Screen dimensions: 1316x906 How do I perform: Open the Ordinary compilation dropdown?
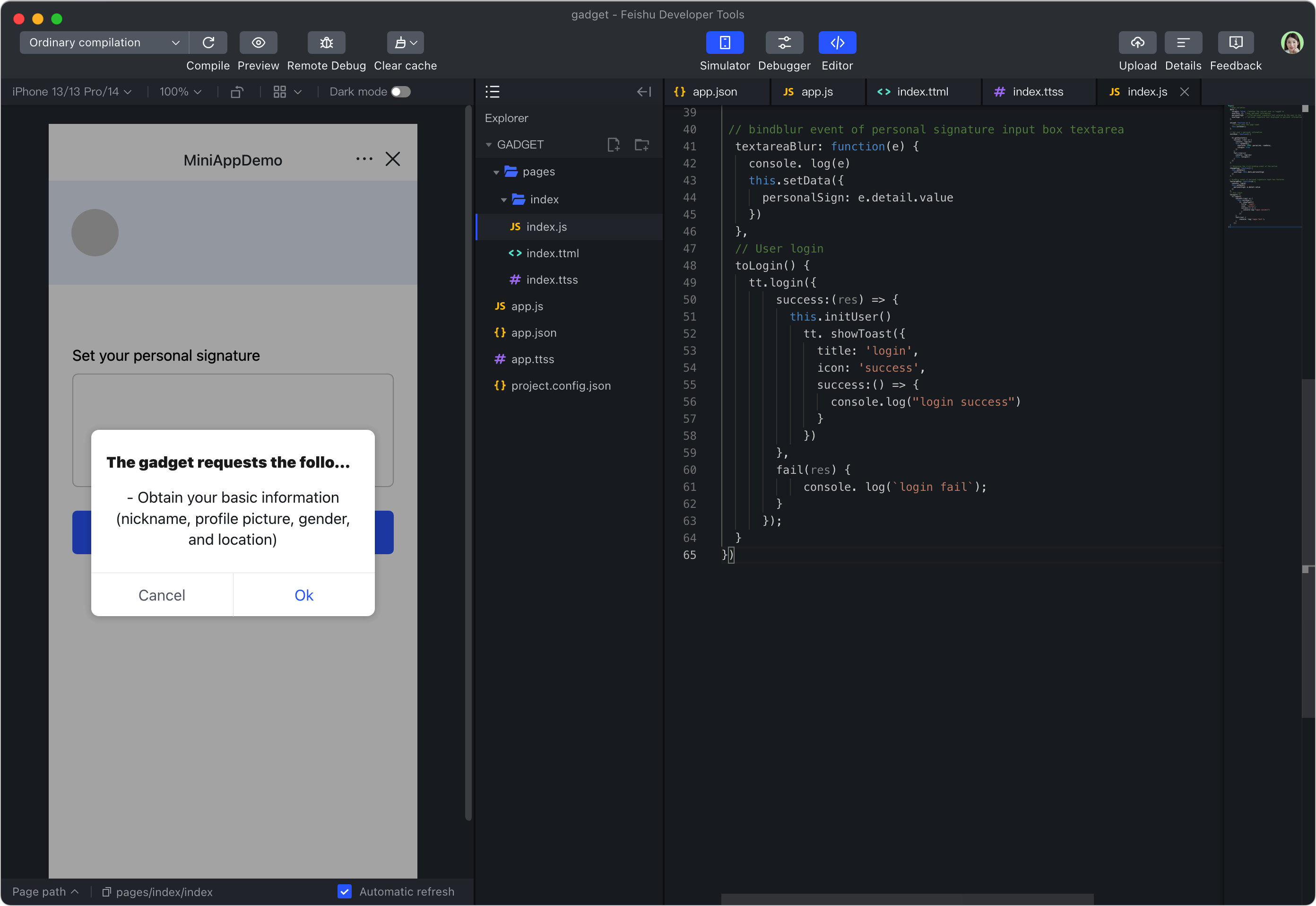click(104, 43)
